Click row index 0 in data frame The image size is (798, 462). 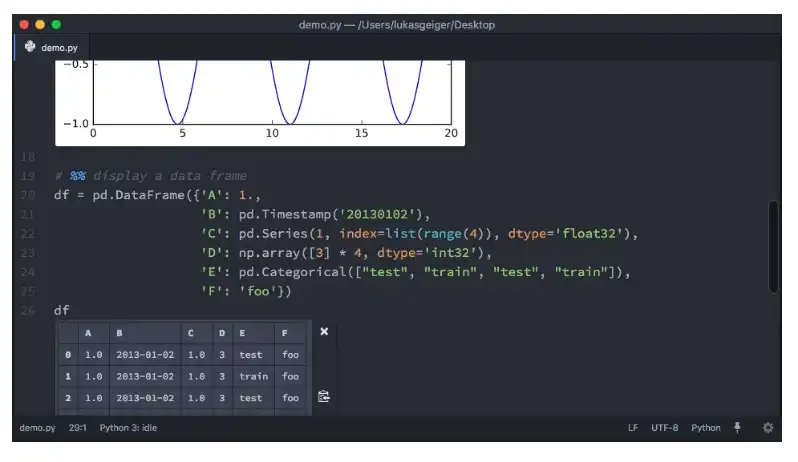click(68, 355)
